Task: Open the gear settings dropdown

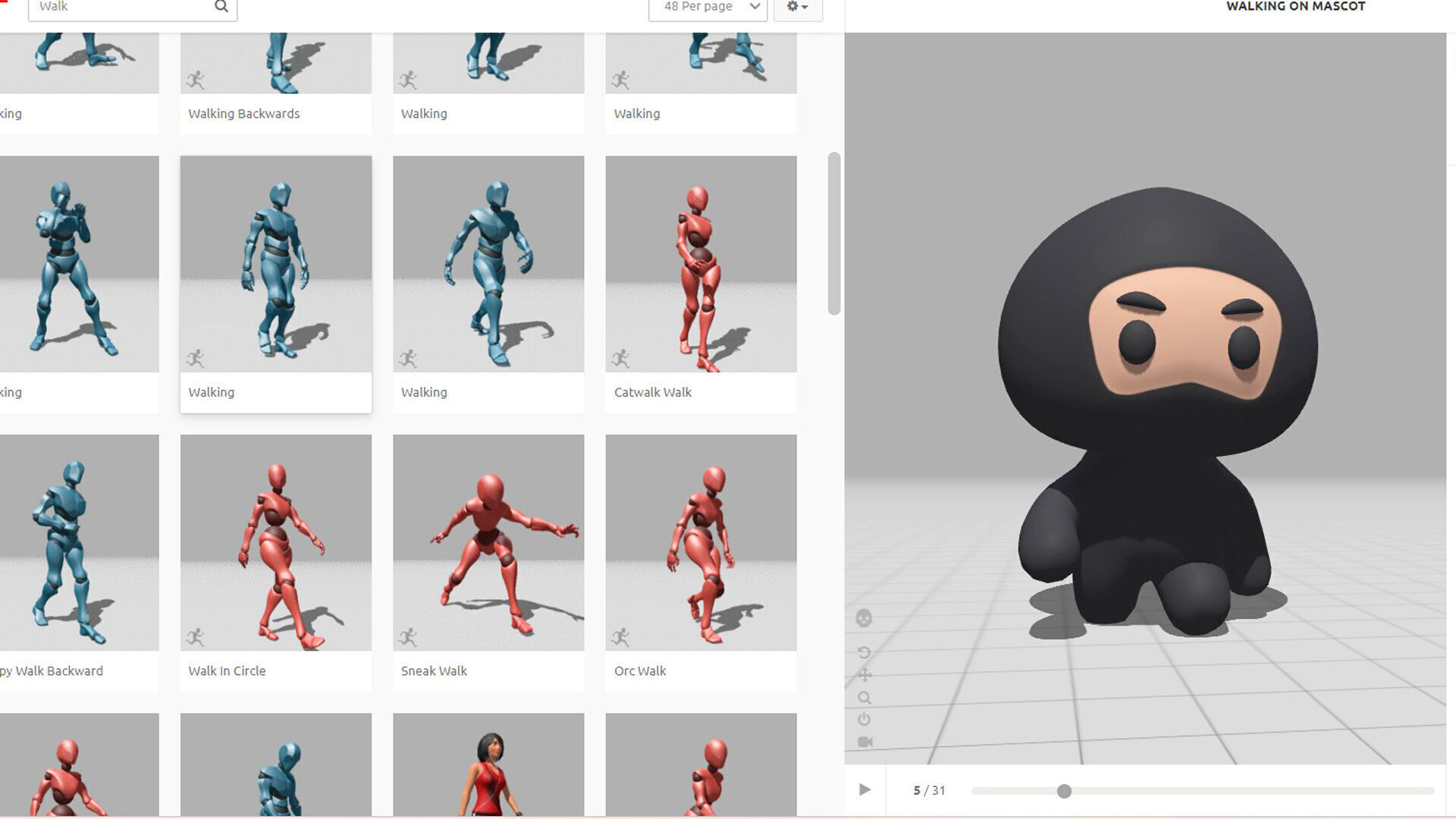Action: (x=798, y=8)
